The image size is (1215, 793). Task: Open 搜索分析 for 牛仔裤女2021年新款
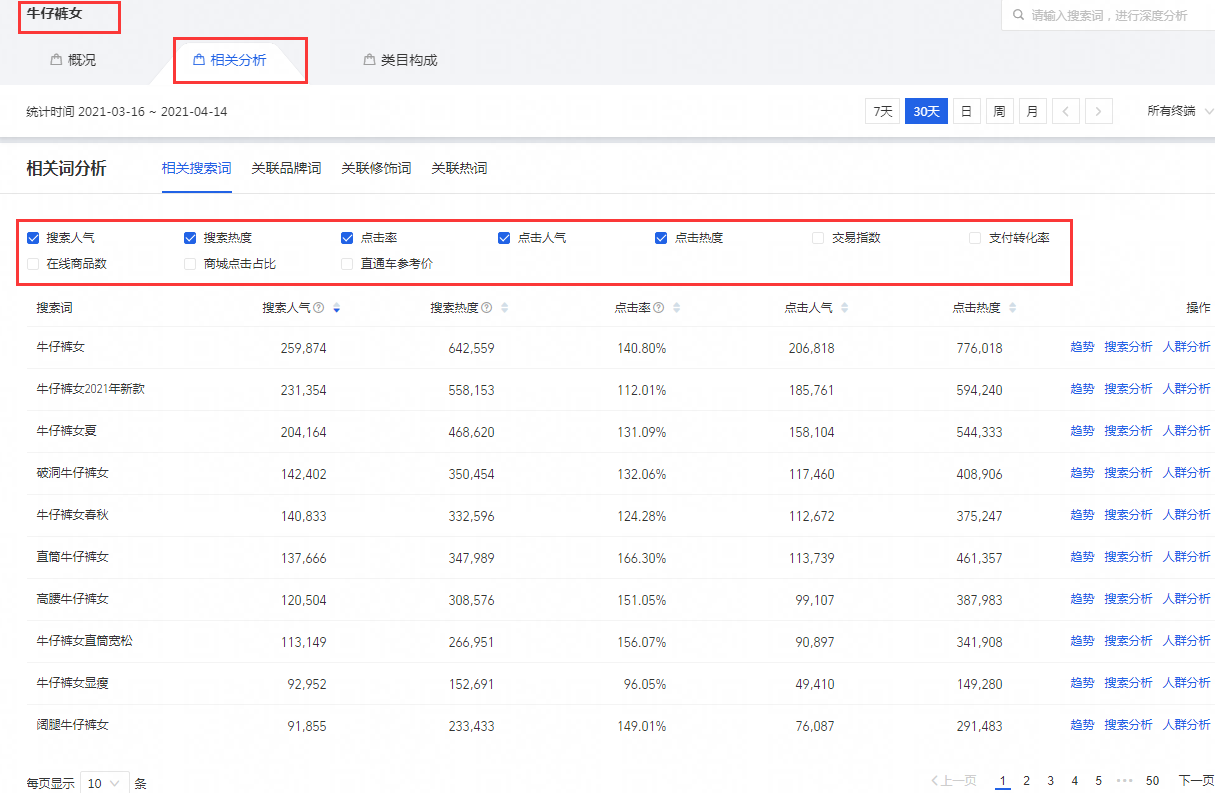tap(1128, 389)
